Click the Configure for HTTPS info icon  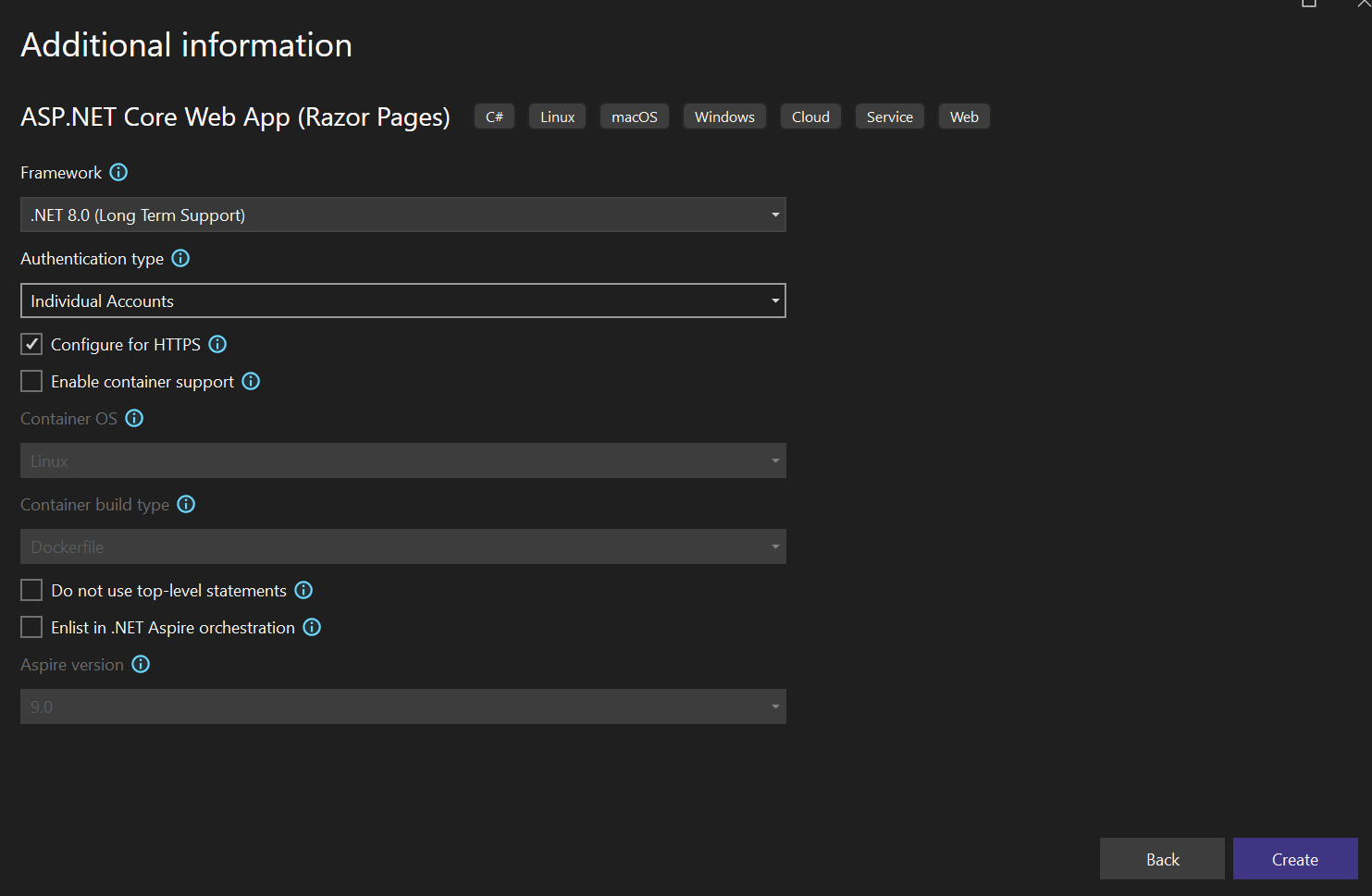[217, 344]
